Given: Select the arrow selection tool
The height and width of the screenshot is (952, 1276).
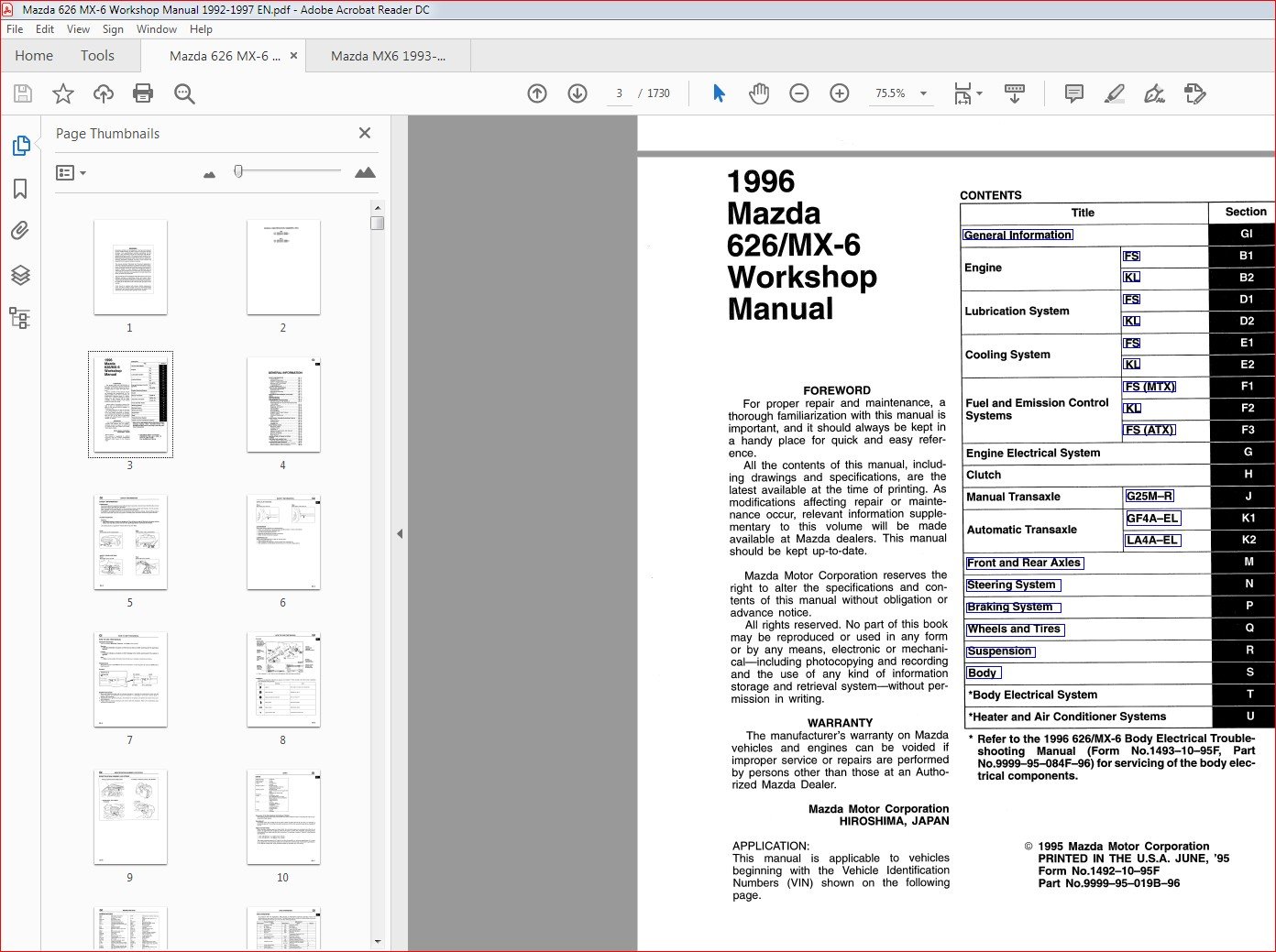Looking at the screenshot, I should click(x=719, y=93).
